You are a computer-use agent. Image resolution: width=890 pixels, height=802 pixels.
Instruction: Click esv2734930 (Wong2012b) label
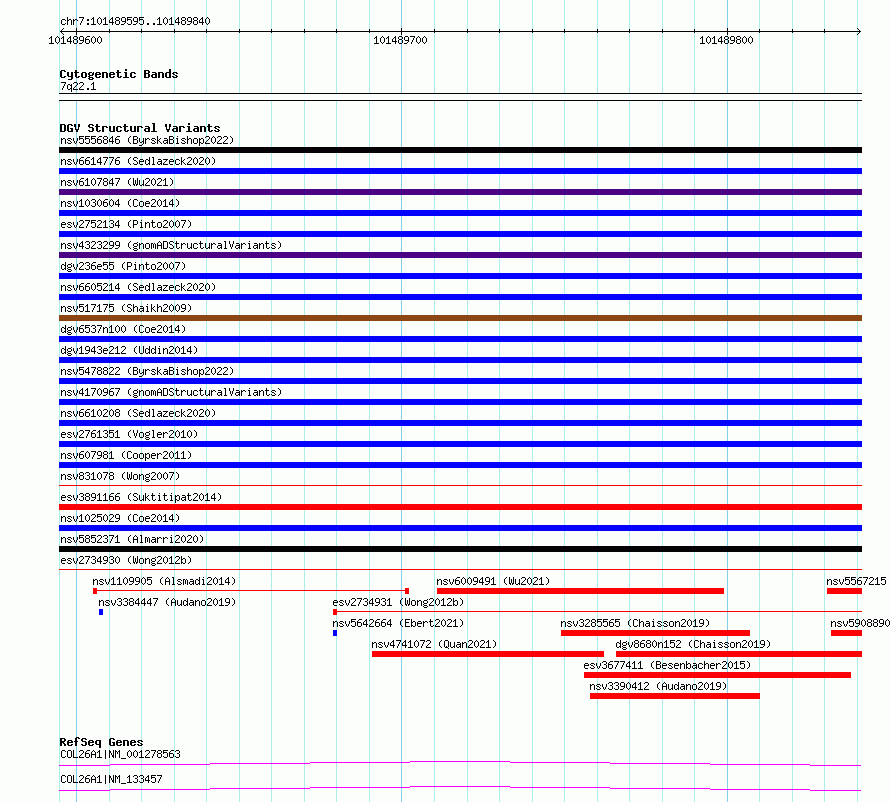[x=126, y=560]
